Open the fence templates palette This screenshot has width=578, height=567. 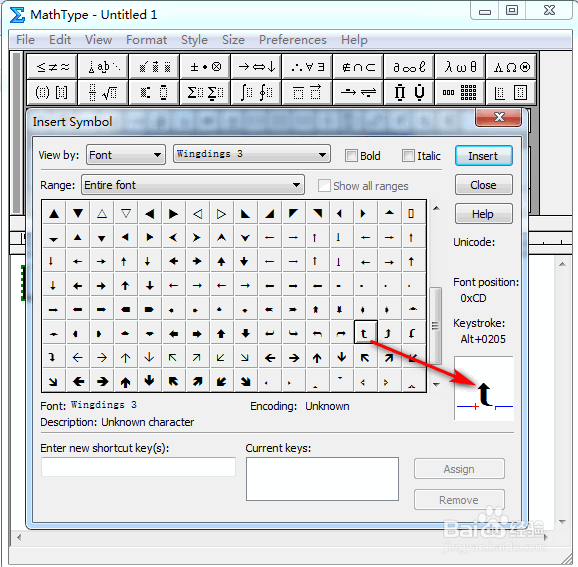coord(52,93)
